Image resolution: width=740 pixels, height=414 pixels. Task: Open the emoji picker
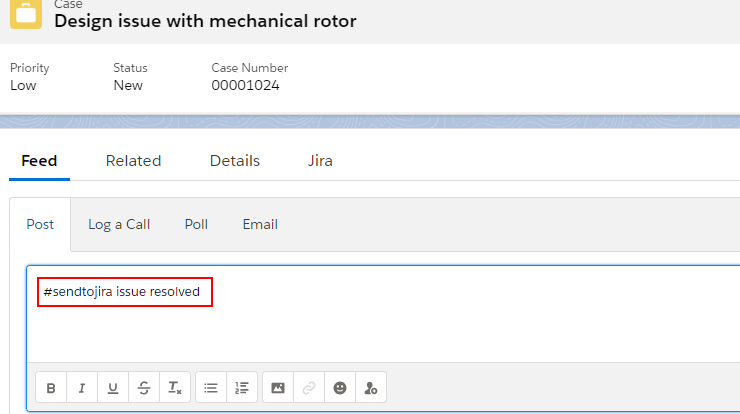click(x=340, y=388)
